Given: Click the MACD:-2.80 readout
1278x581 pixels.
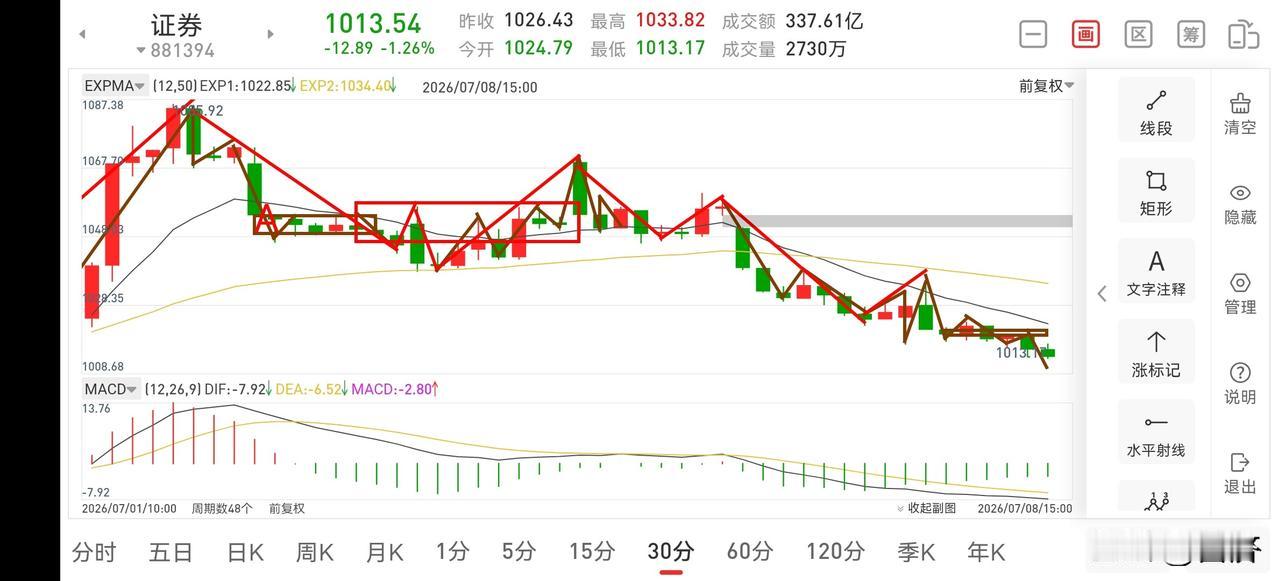Looking at the screenshot, I should tap(395, 389).
